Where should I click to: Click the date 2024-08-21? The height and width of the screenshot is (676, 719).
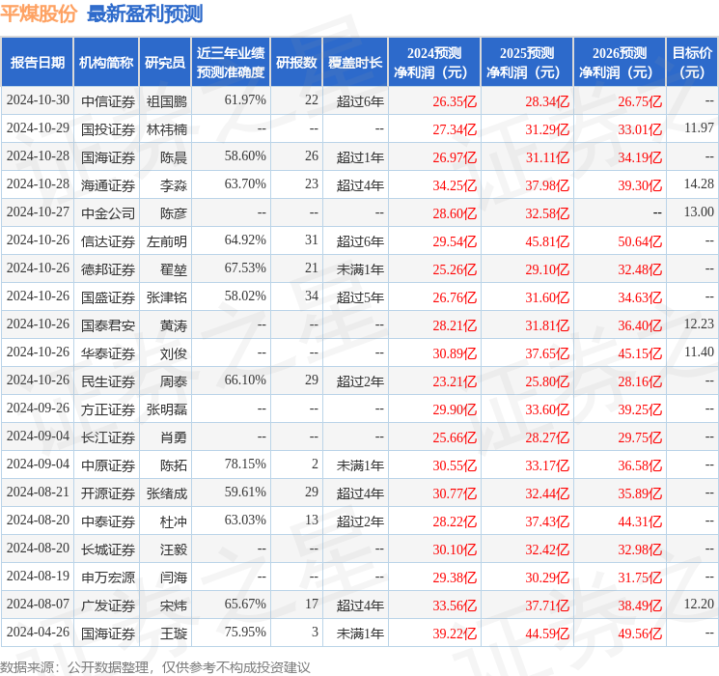tap(38, 492)
